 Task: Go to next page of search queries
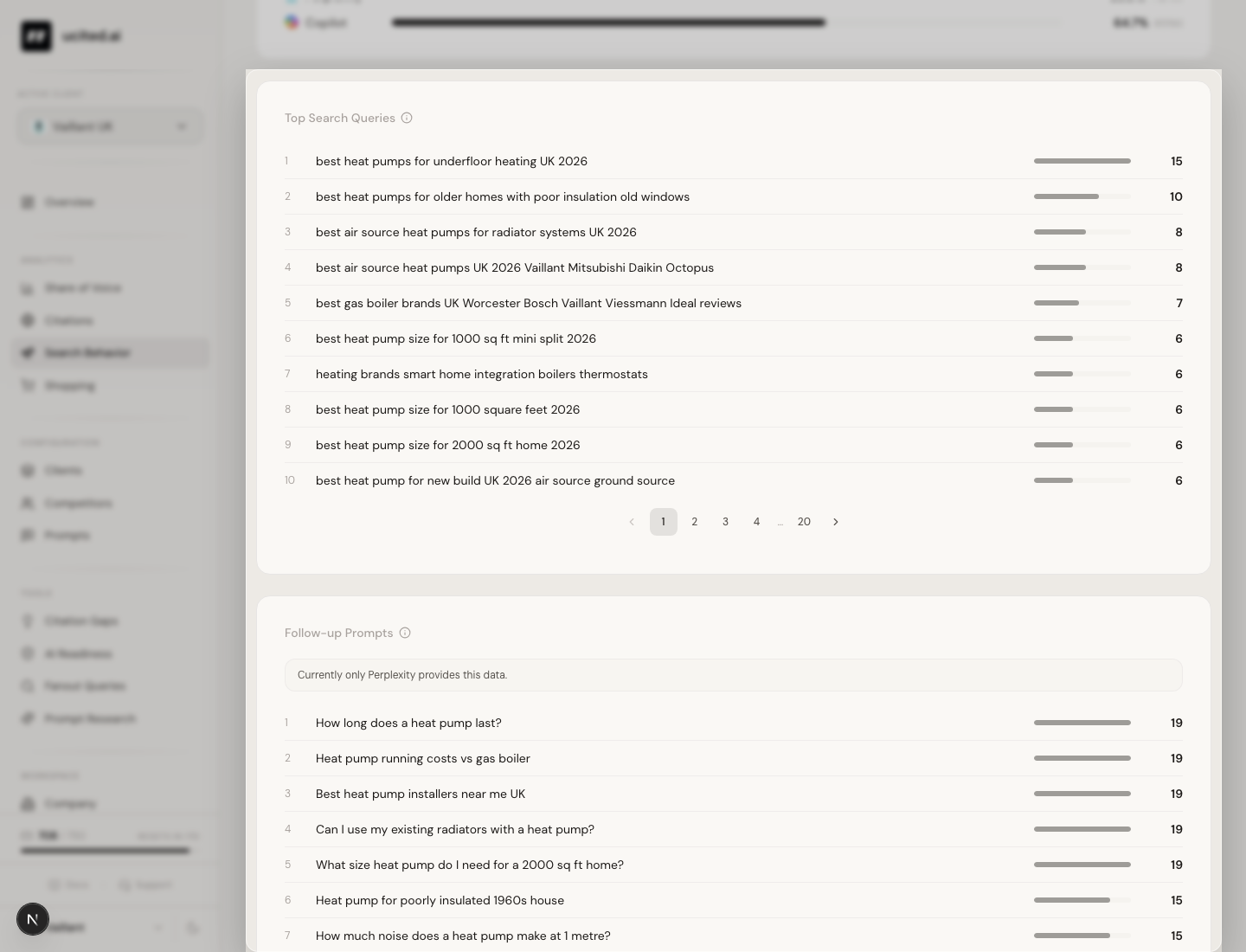[836, 522]
